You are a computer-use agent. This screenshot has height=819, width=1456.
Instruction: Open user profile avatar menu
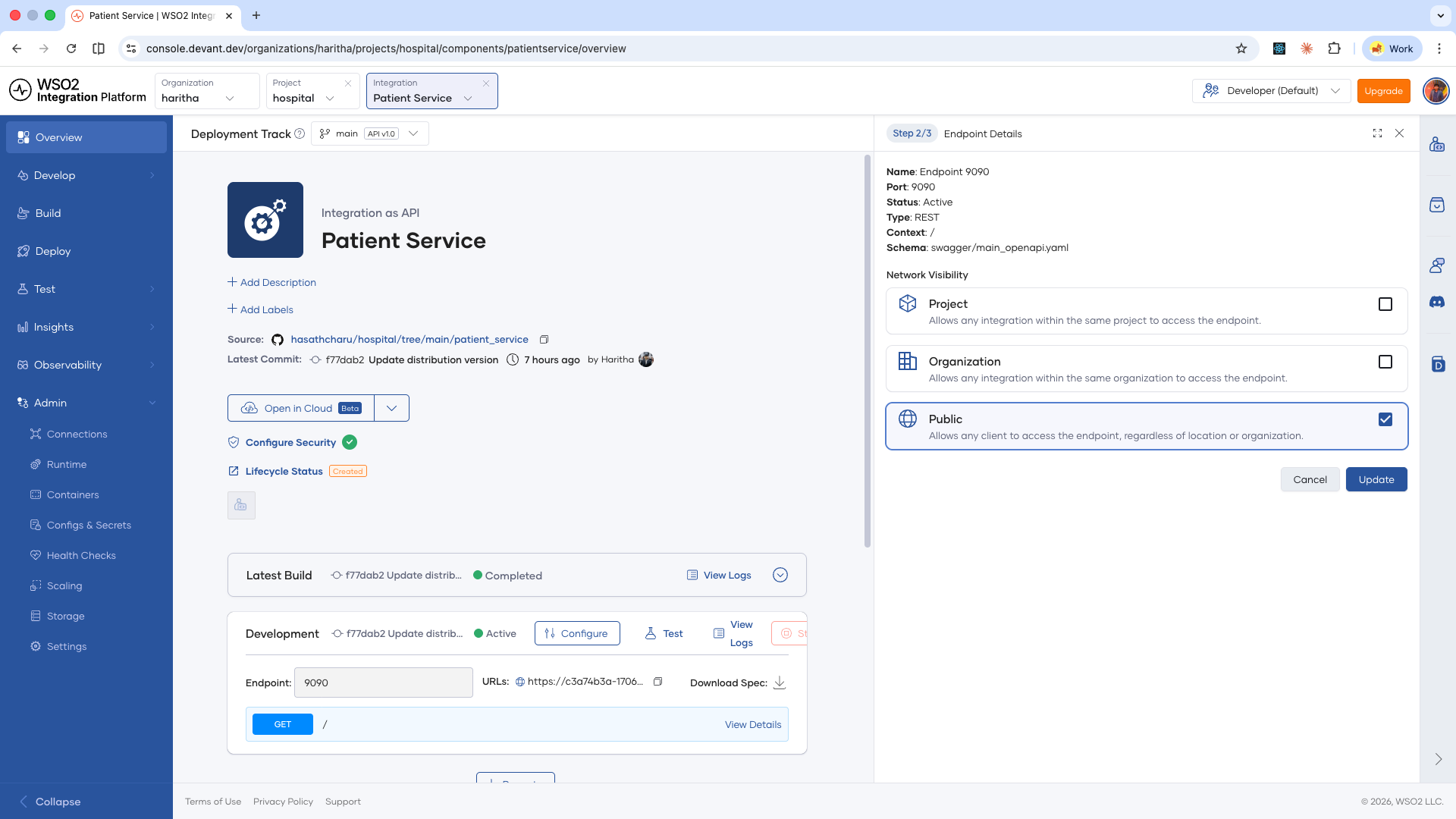coord(1436,91)
